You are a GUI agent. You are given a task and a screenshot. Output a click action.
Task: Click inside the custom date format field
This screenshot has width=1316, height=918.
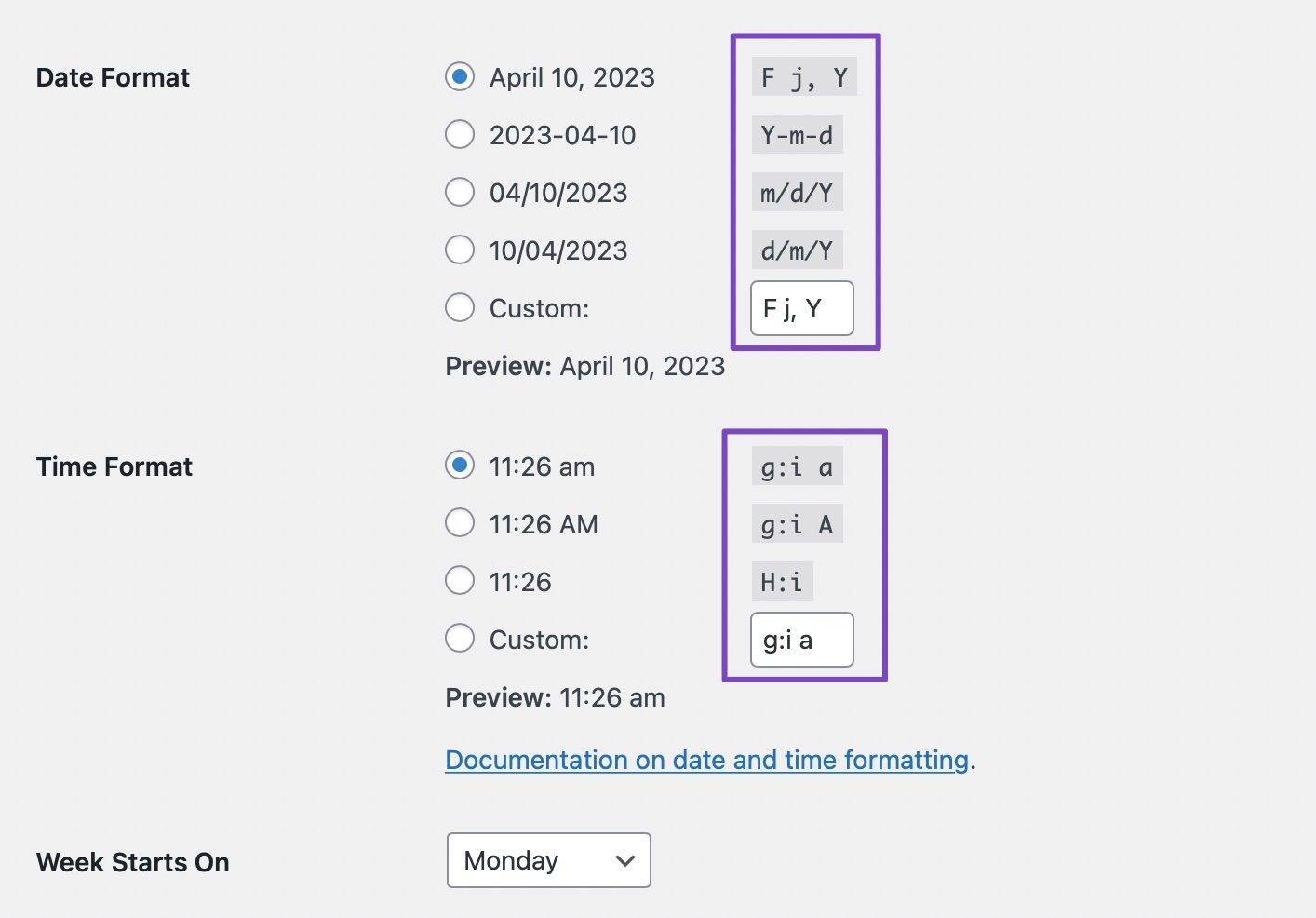(x=800, y=308)
